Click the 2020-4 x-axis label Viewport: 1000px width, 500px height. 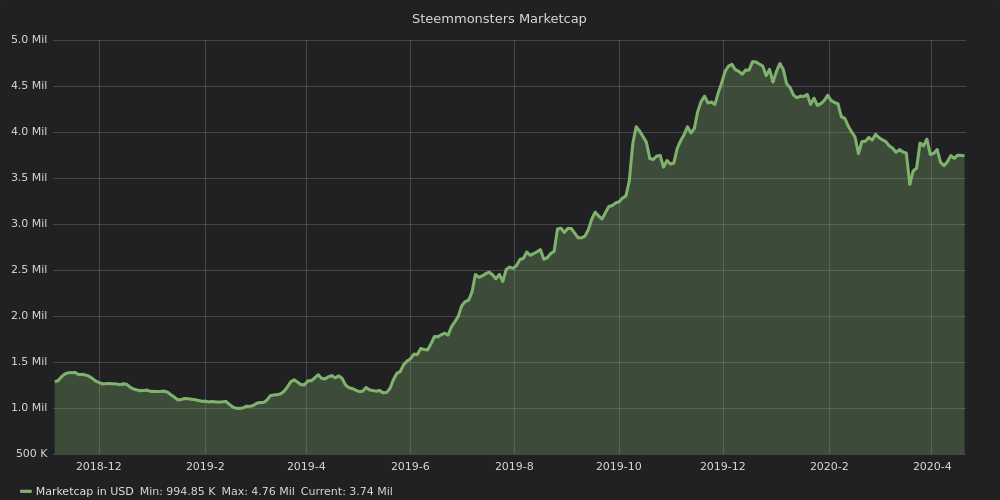[932, 466]
